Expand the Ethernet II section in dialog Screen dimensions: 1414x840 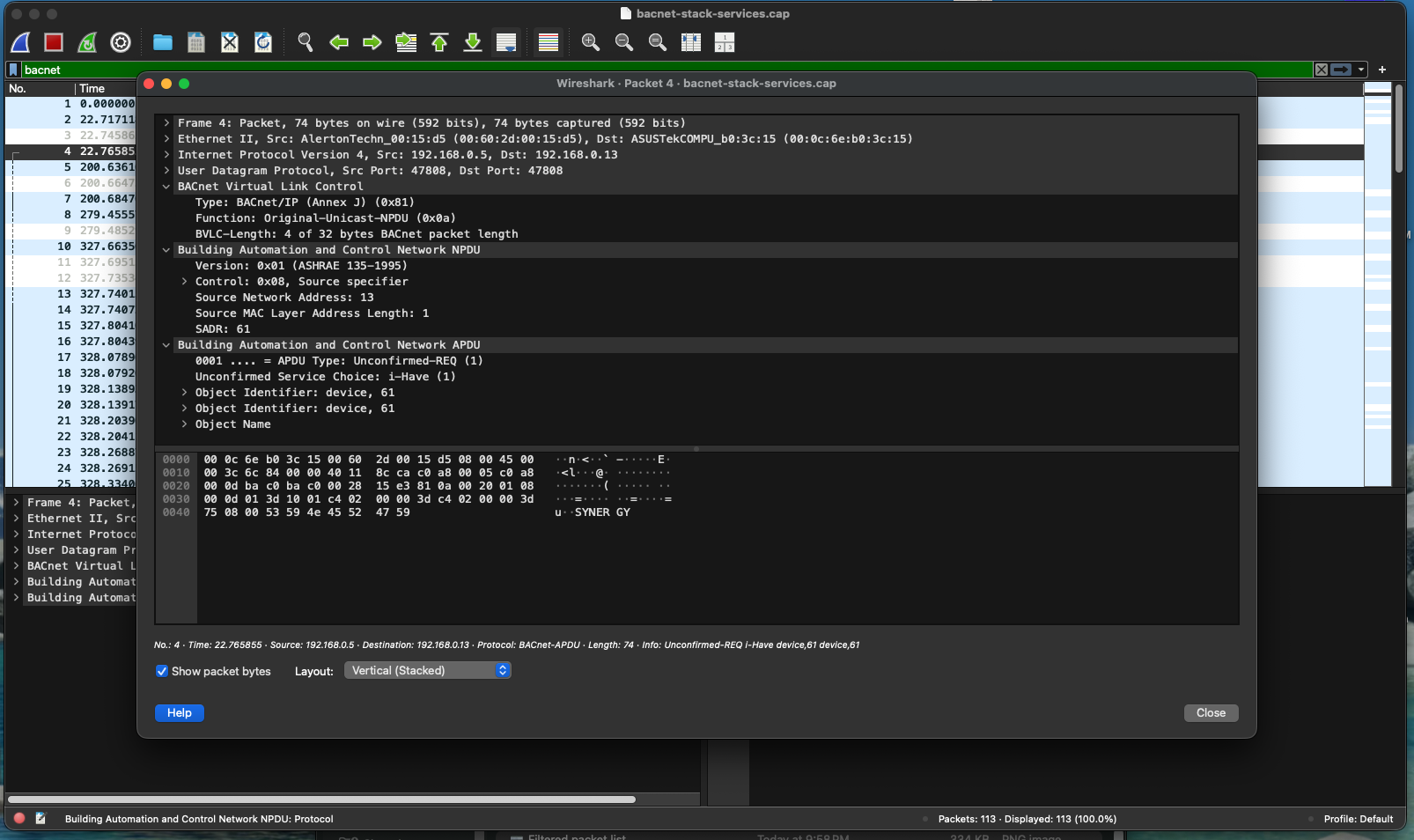[166, 139]
